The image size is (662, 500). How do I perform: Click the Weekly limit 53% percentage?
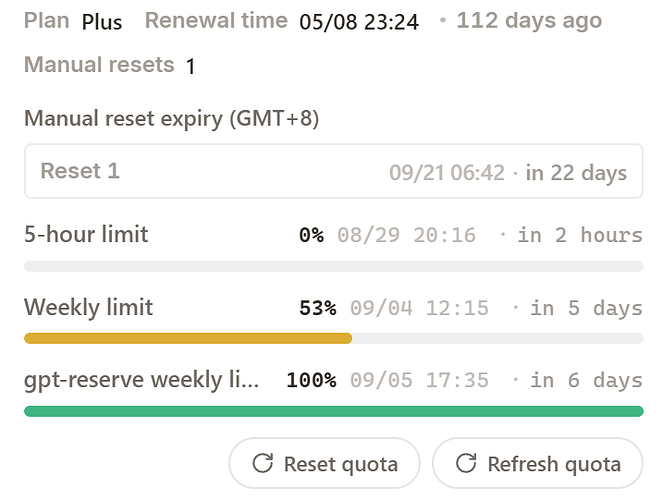pyautogui.click(x=318, y=308)
